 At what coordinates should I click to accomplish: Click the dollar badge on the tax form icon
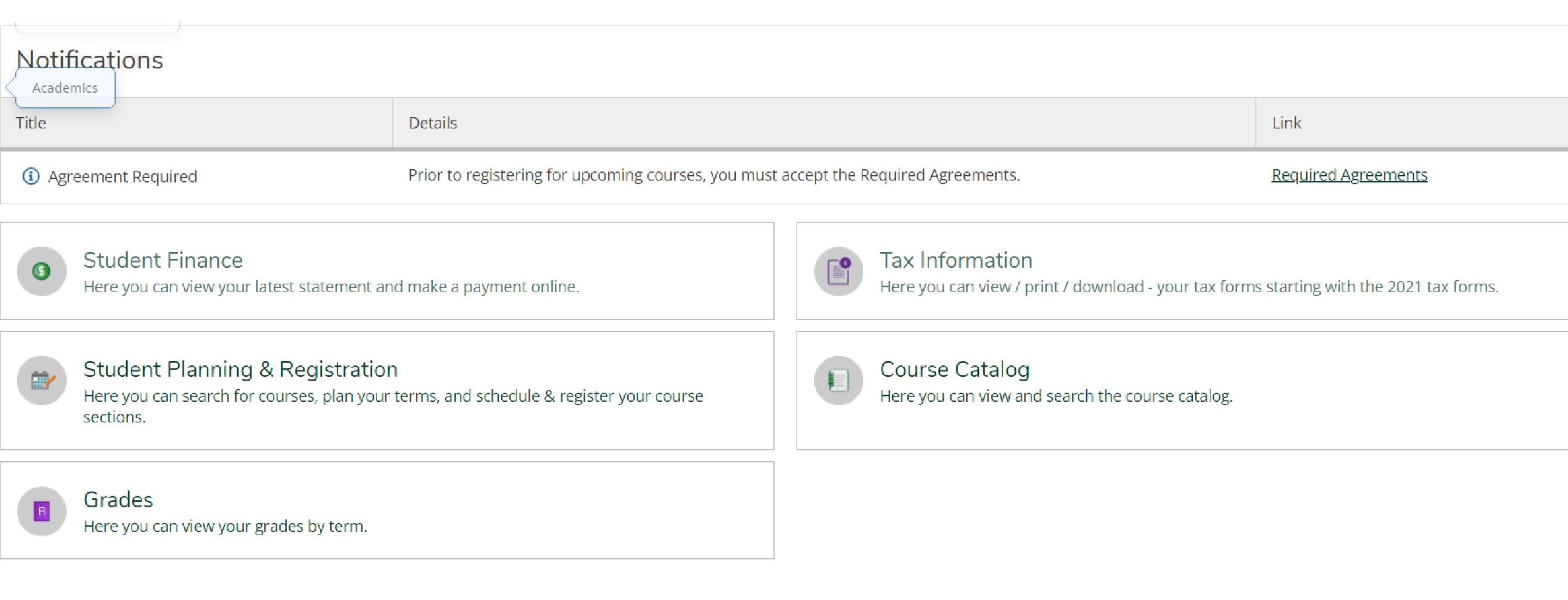pyautogui.click(x=846, y=262)
